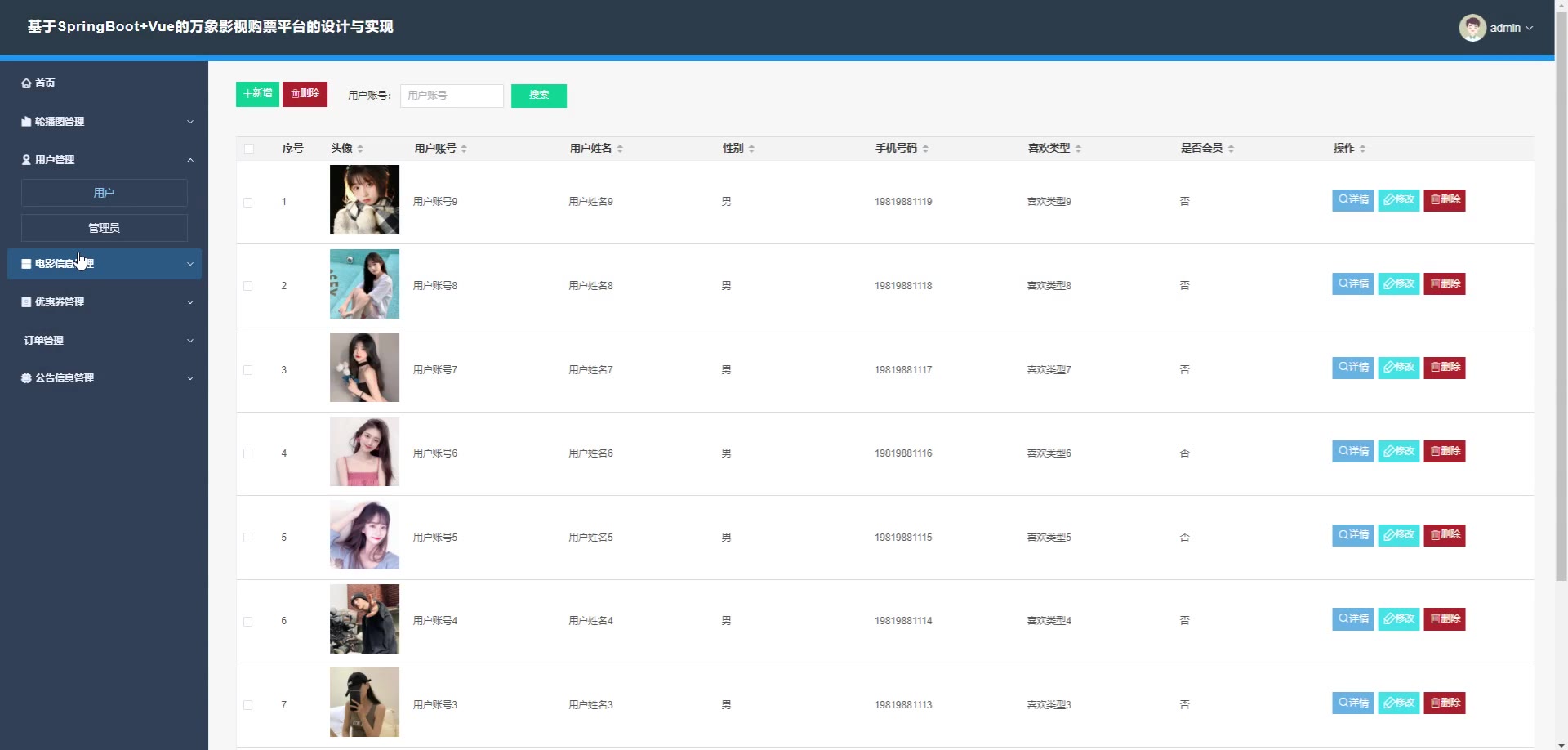1568x750 pixels.
Task: Check the row 6 checkbox for 用户账号4
Action: tap(248, 622)
